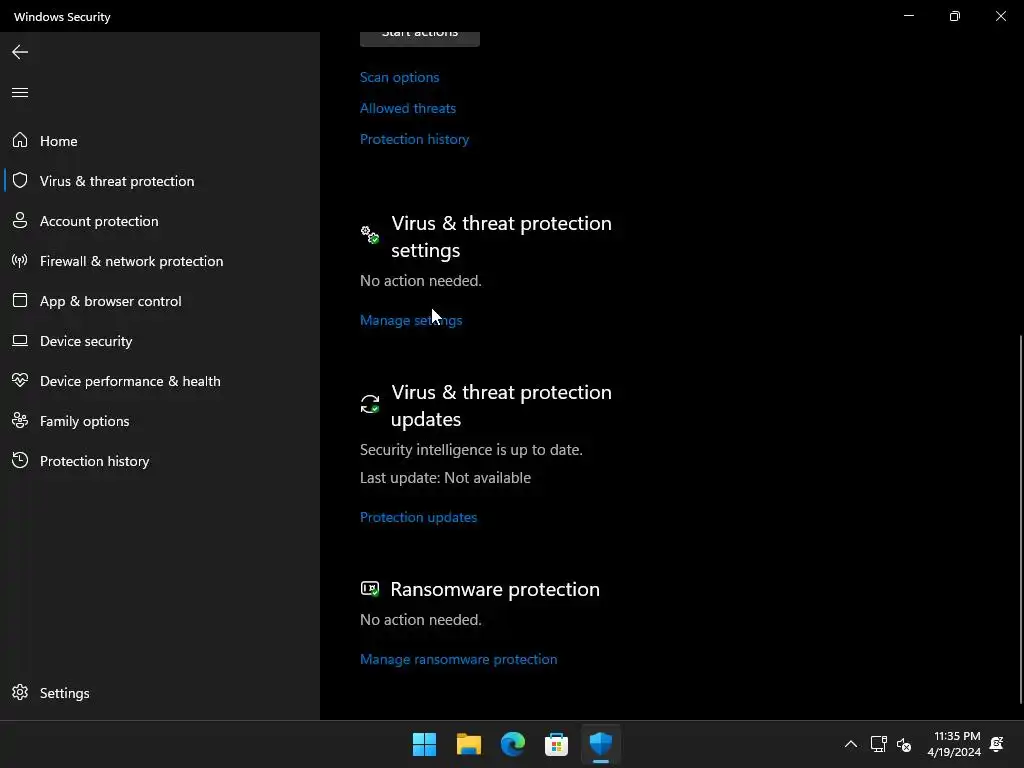The height and width of the screenshot is (768, 1024).
Task: Click the taskbar clock and date
Action: pyautogui.click(x=954, y=744)
